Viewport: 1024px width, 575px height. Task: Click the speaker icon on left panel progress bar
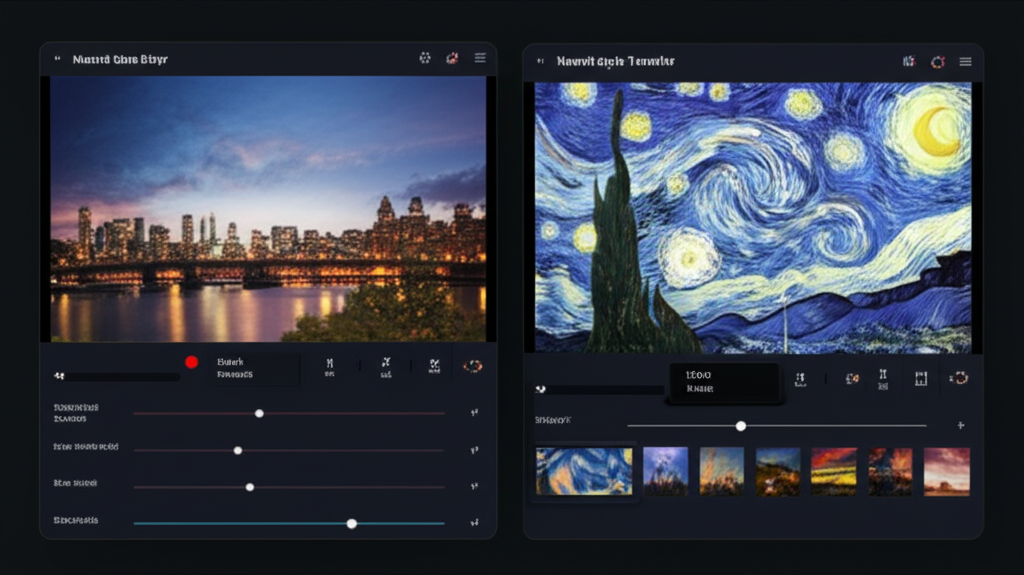pos(59,376)
